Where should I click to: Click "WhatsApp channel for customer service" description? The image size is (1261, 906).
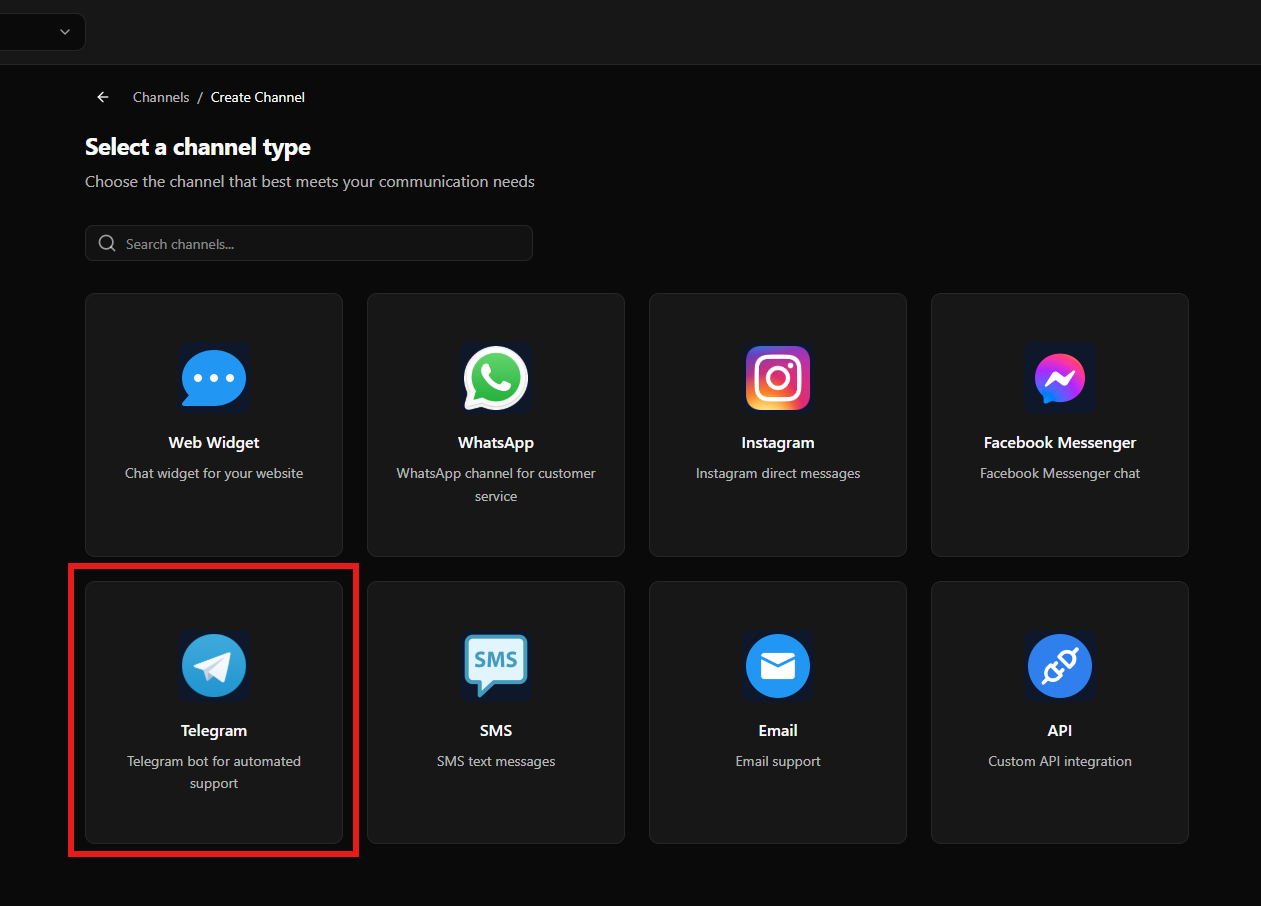(496, 485)
